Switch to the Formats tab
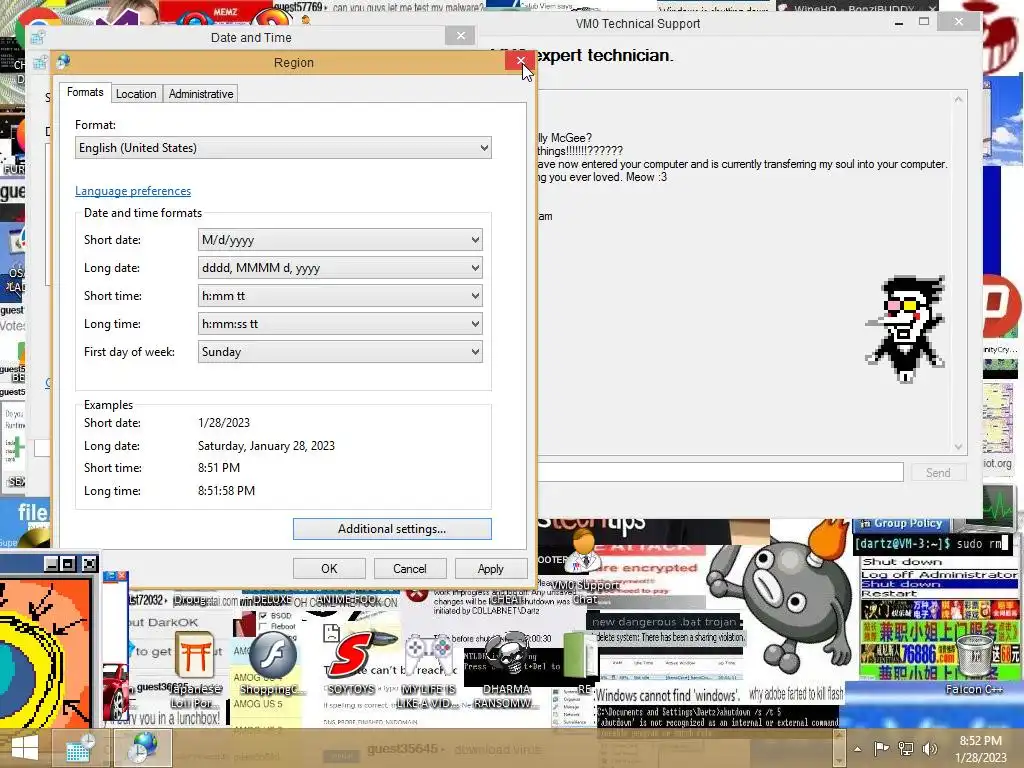 click(85, 92)
